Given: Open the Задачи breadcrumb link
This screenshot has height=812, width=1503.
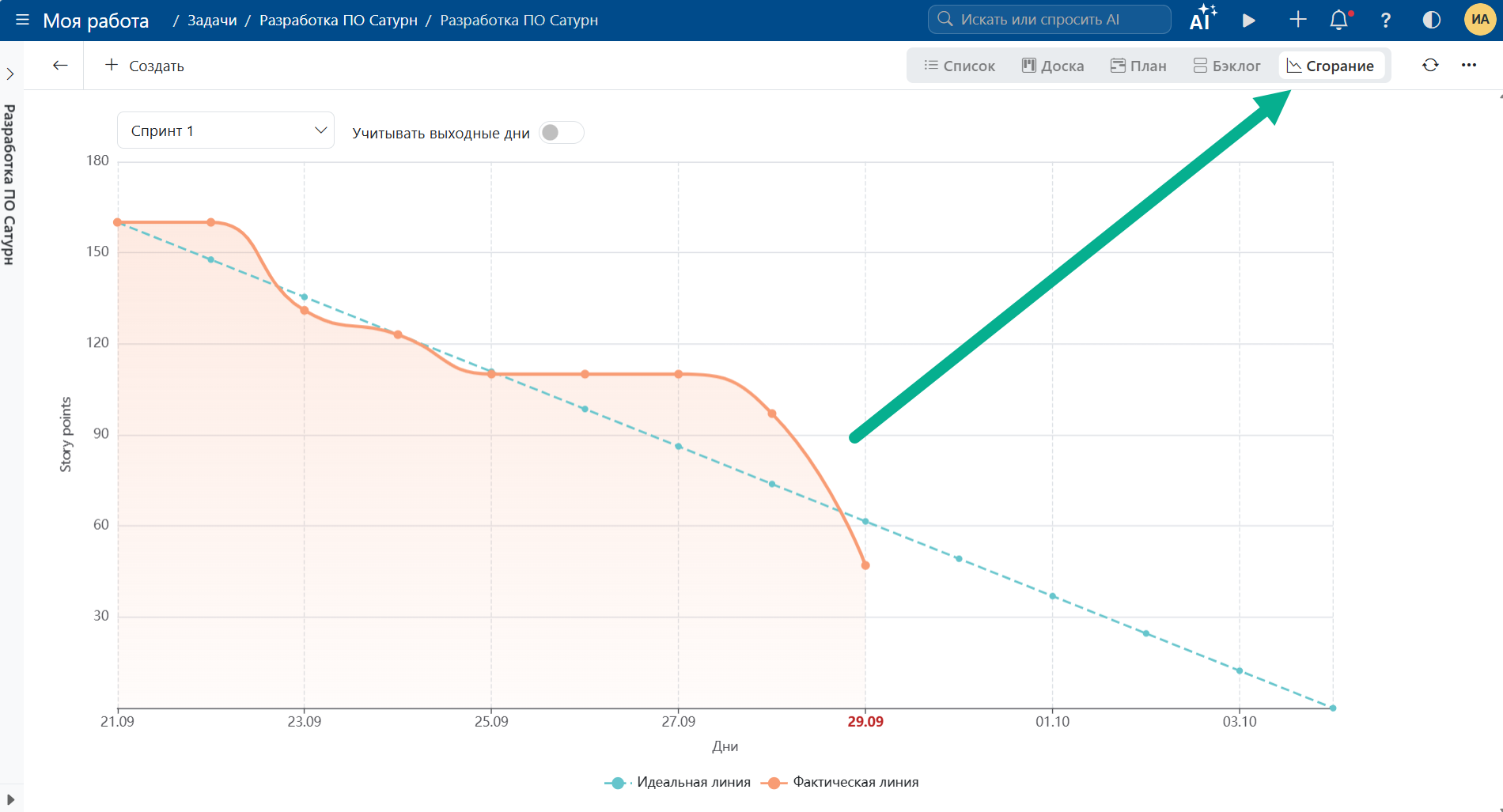Looking at the screenshot, I should 212,21.
